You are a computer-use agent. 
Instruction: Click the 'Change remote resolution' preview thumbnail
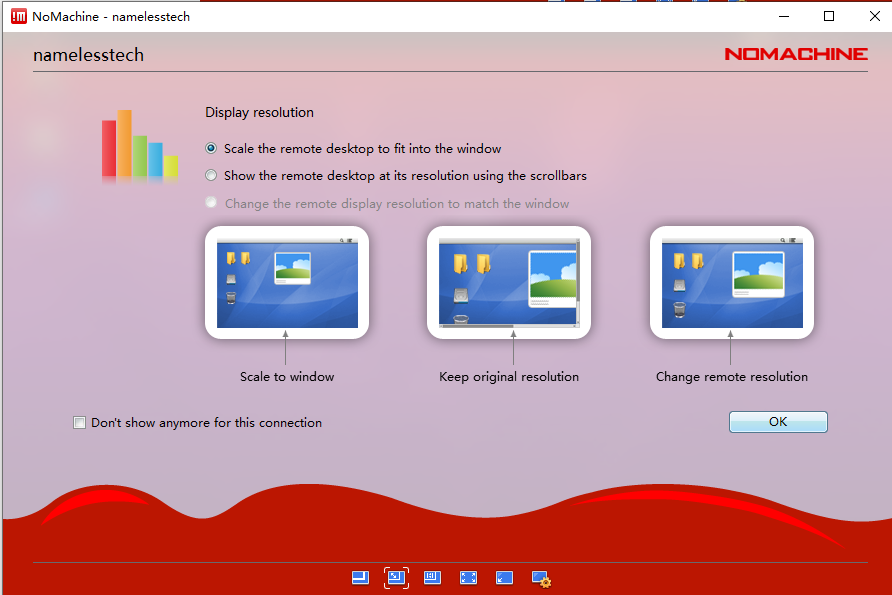point(732,283)
